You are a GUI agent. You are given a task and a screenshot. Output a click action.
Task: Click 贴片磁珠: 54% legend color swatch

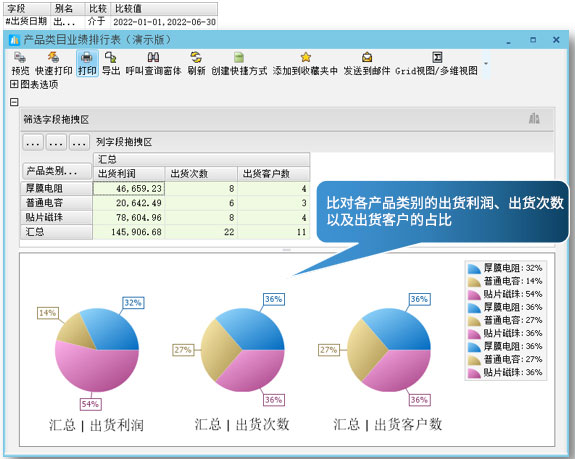click(x=474, y=294)
